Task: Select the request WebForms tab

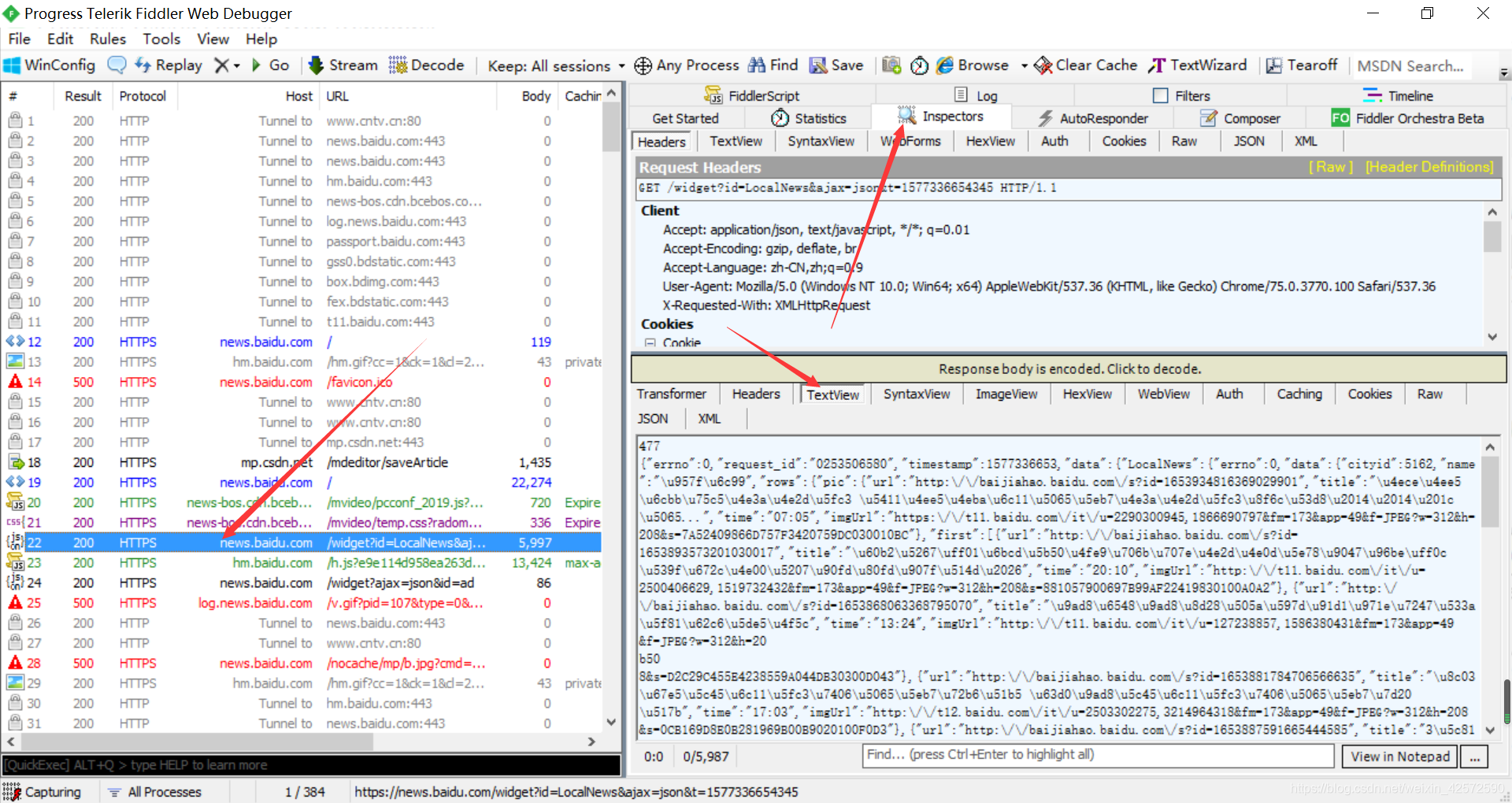Action: 910,141
